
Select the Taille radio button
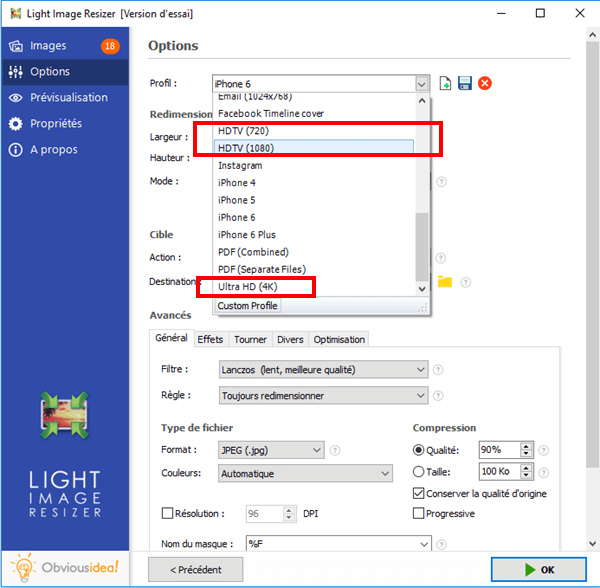tap(419, 472)
